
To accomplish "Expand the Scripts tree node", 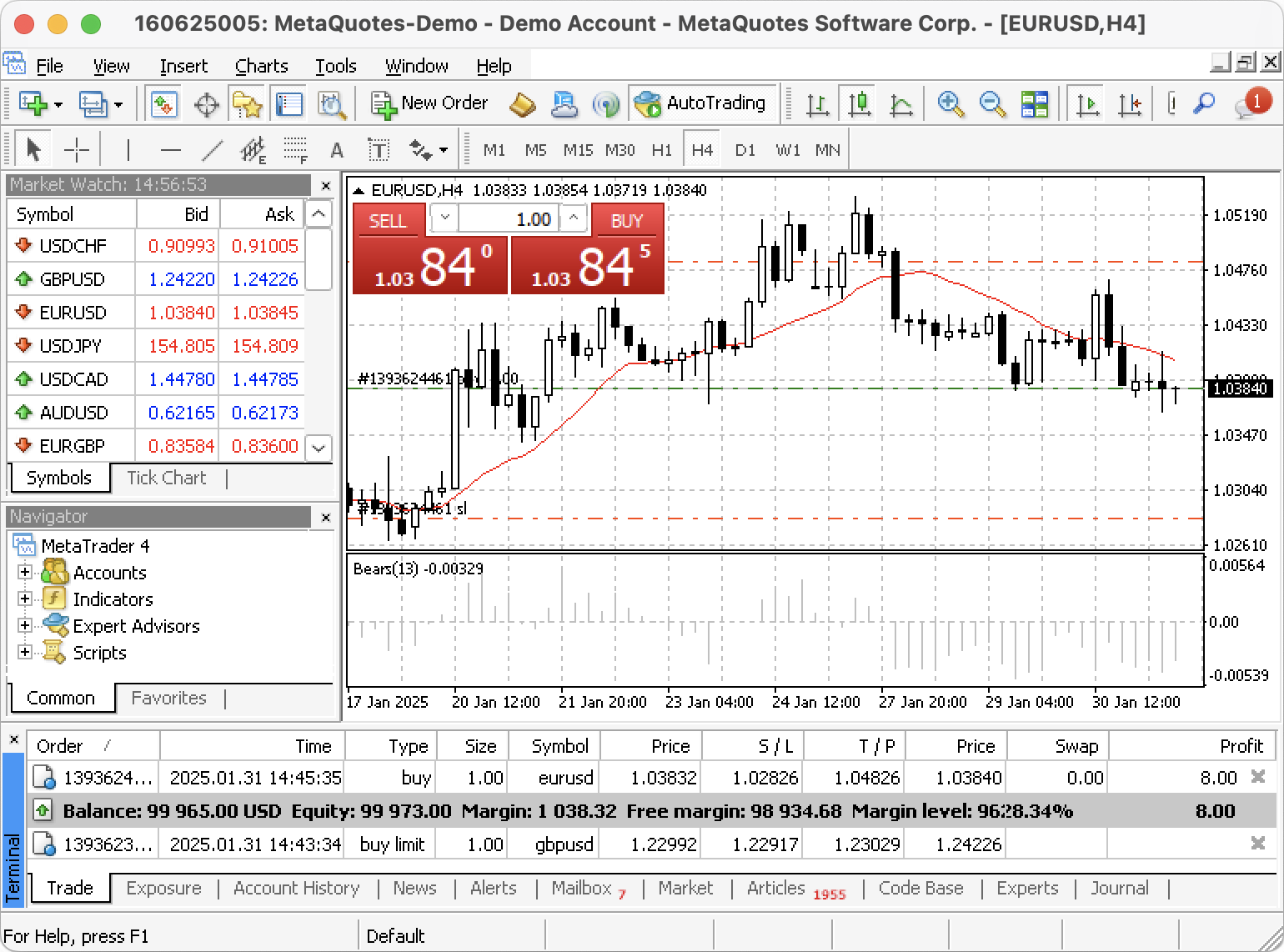I will [25, 653].
